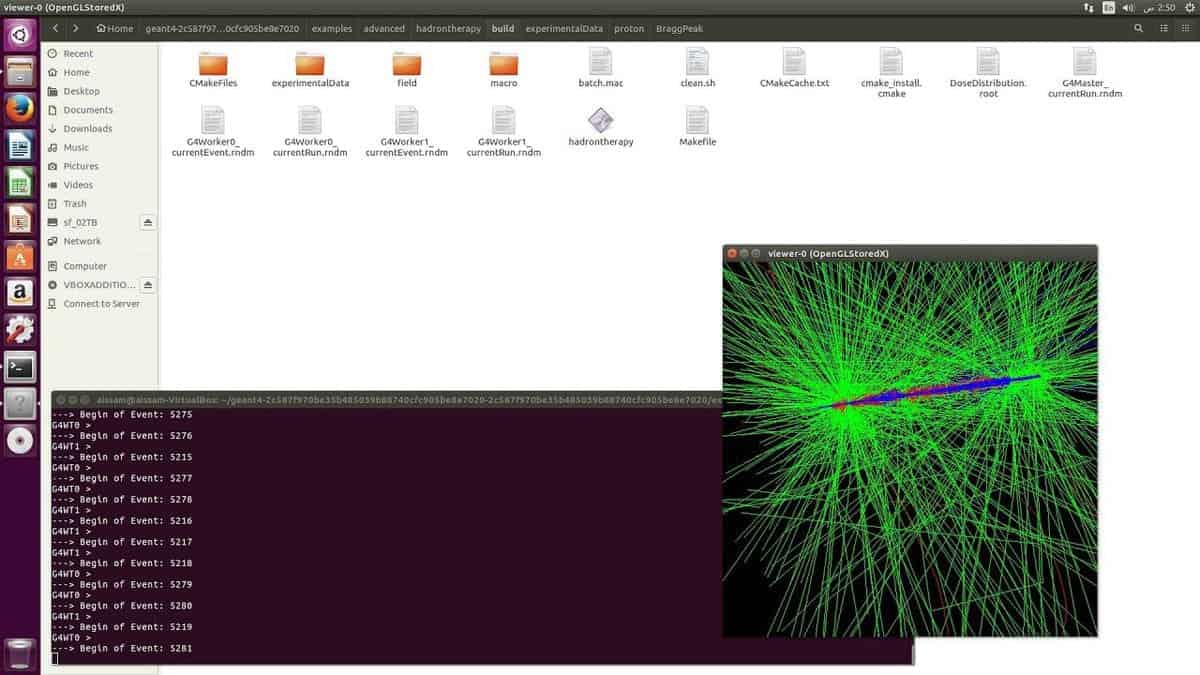The image size is (1200, 675).
Task: Select the G4Worker0_currentRun.rndm file
Action: pos(310,132)
